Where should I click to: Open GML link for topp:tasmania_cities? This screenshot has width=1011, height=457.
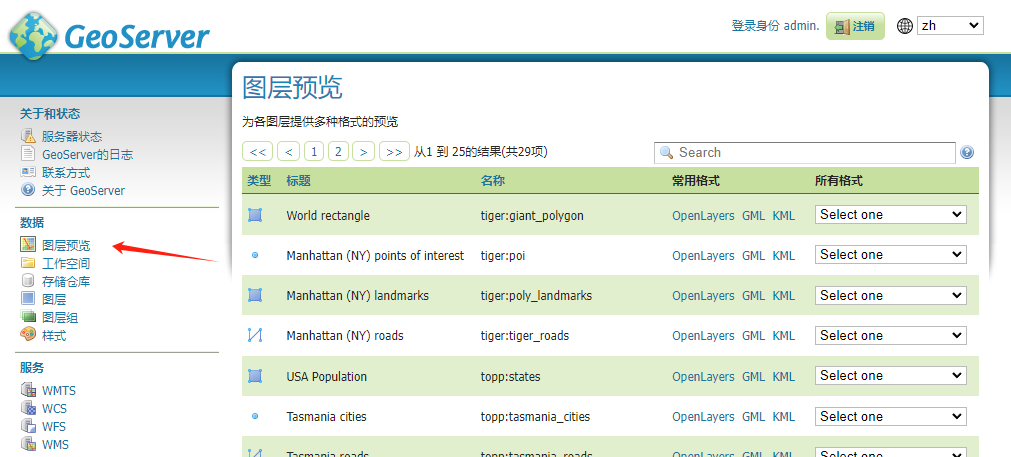point(753,417)
